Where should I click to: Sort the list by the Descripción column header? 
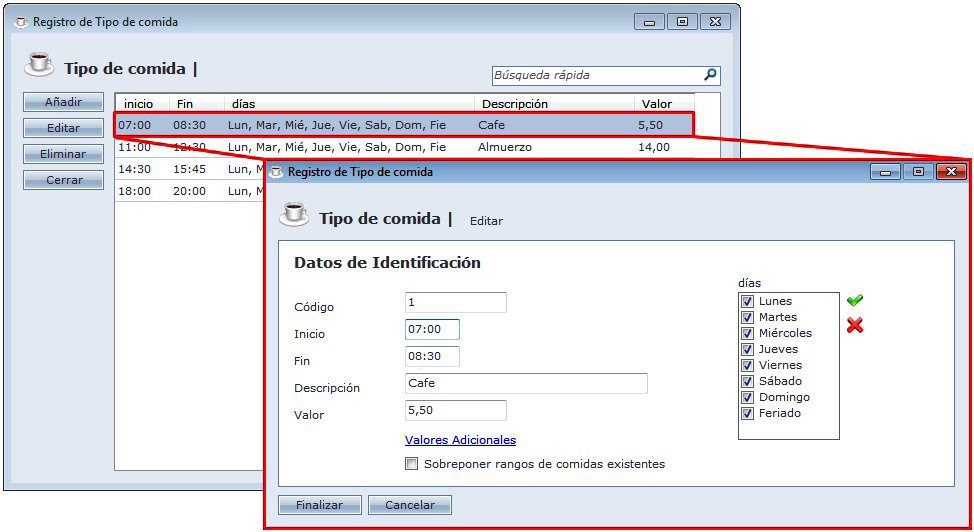pos(553,103)
